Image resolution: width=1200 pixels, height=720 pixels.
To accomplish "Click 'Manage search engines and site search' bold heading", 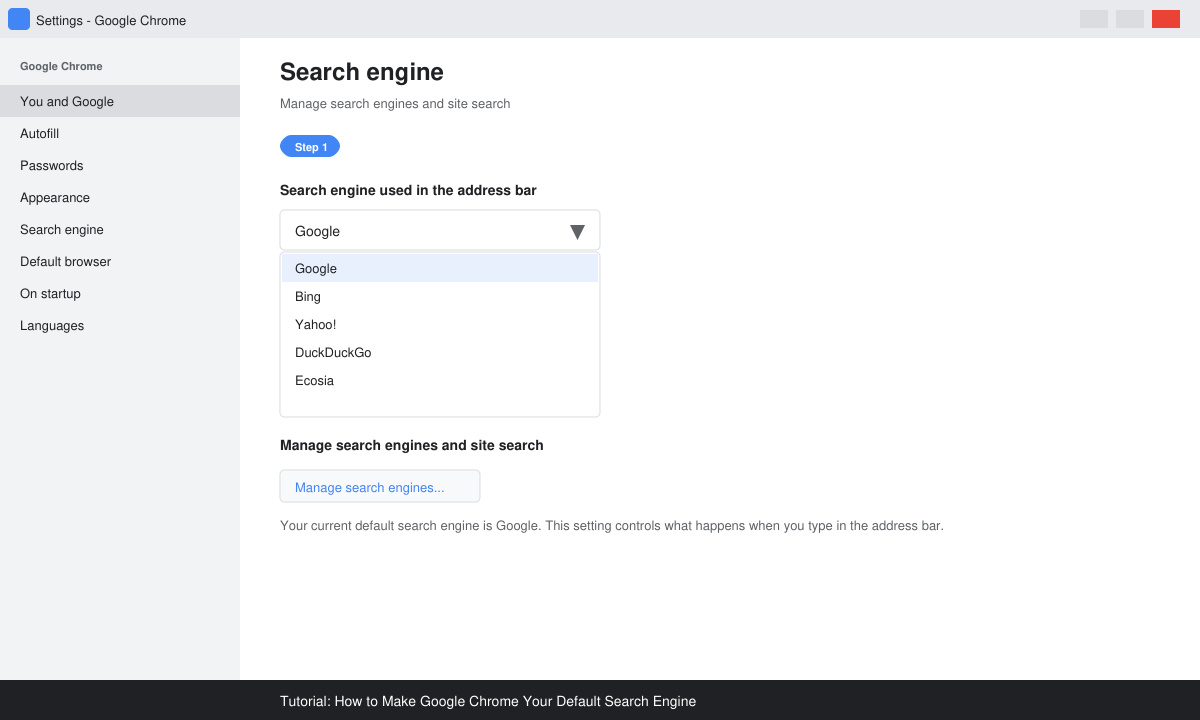I will click(x=412, y=445).
